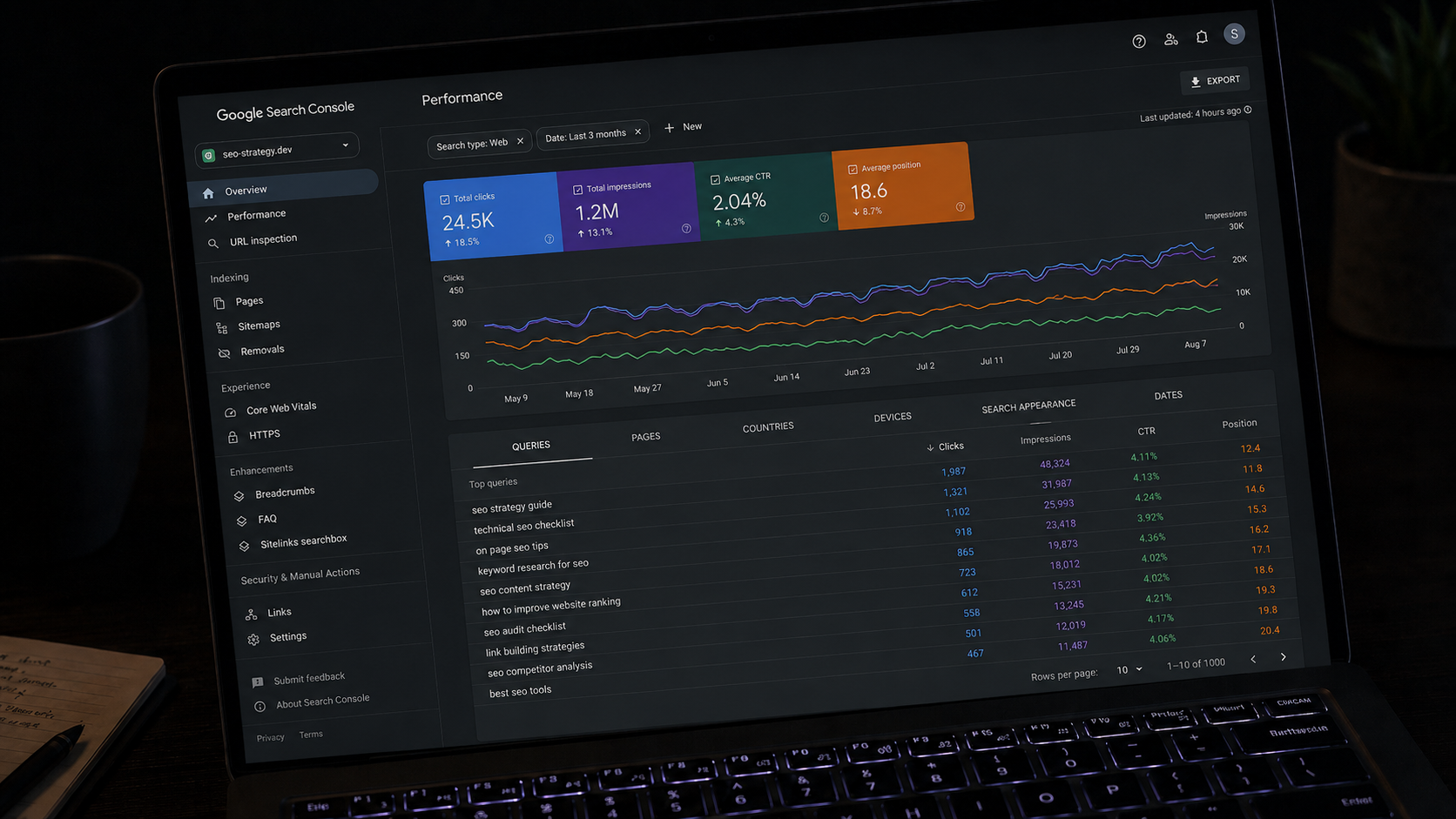This screenshot has height=819, width=1456.
Task: Select the orange Average position metric card
Action: pyautogui.click(x=904, y=186)
